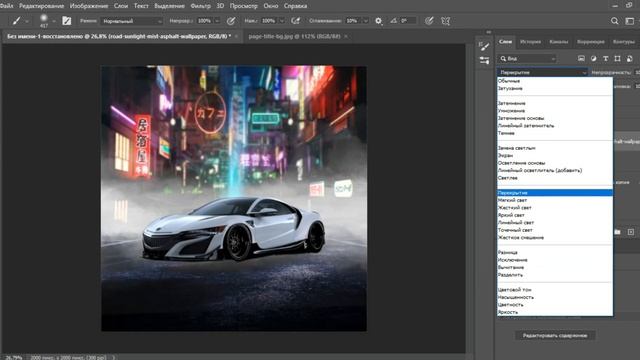Choose Экран blend mode
The height and width of the screenshot is (360, 640).
505,156
